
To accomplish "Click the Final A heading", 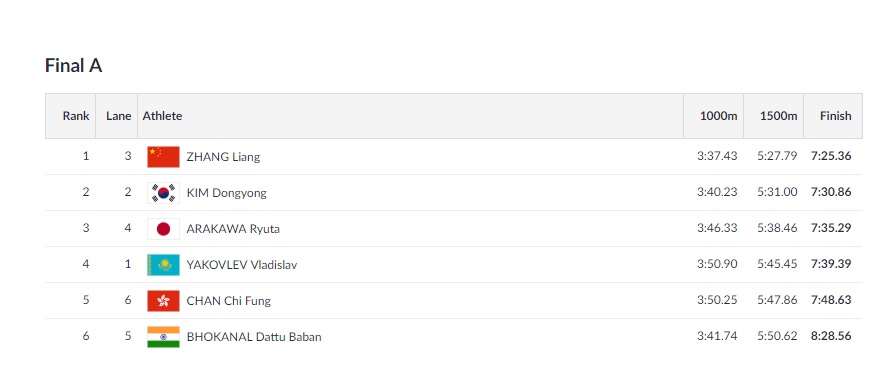I will pyautogui.click(x=74, y=66).
